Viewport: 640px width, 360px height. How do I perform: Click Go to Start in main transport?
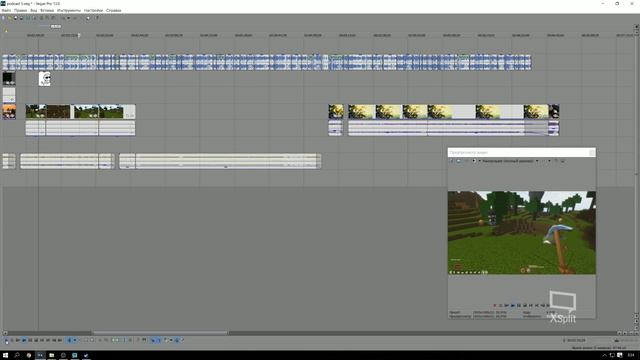click(x=42, y=340)
